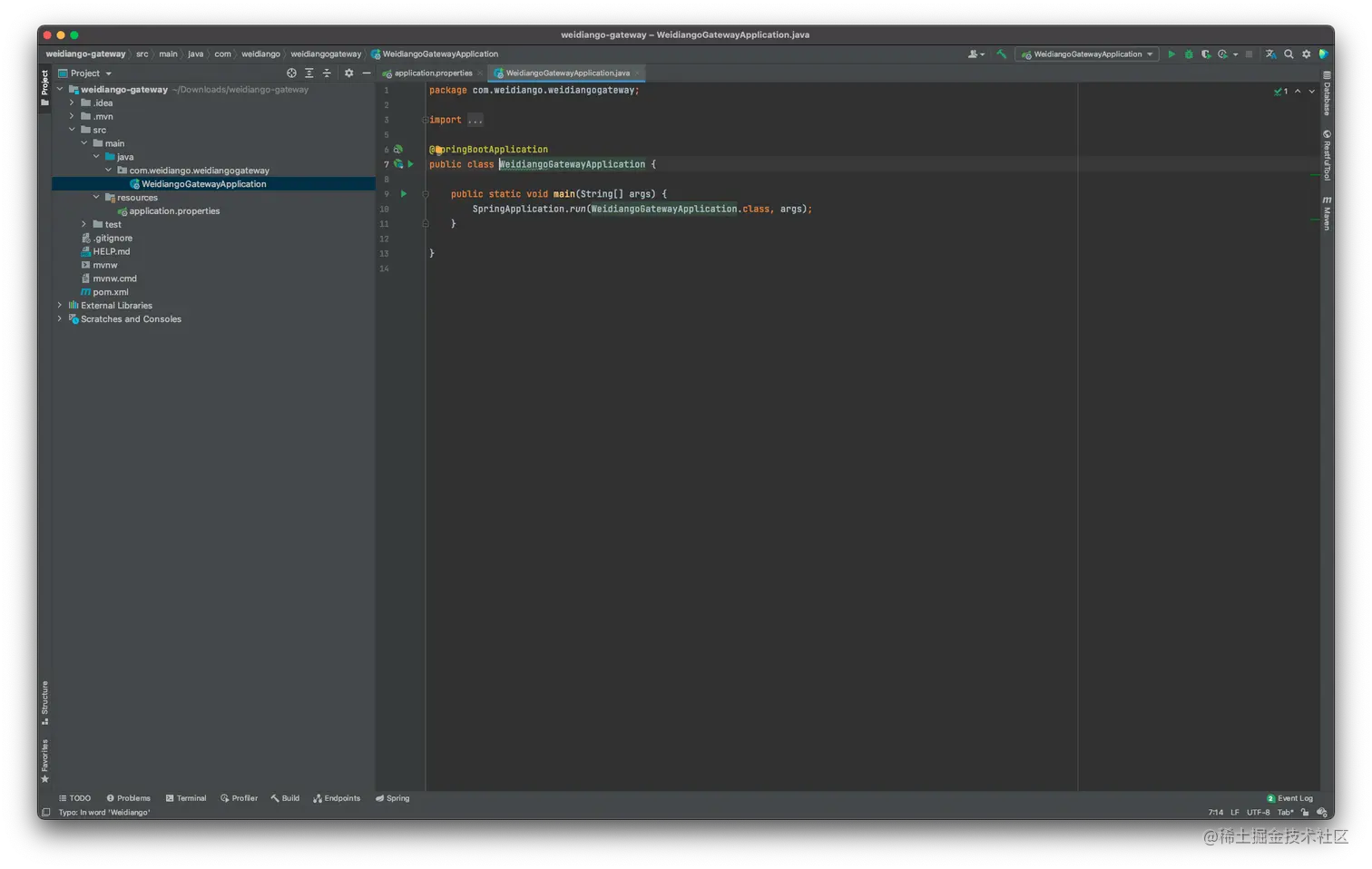1372x869 pixels.
Task: Run the application with green play button
Action: pos(1171,54)
